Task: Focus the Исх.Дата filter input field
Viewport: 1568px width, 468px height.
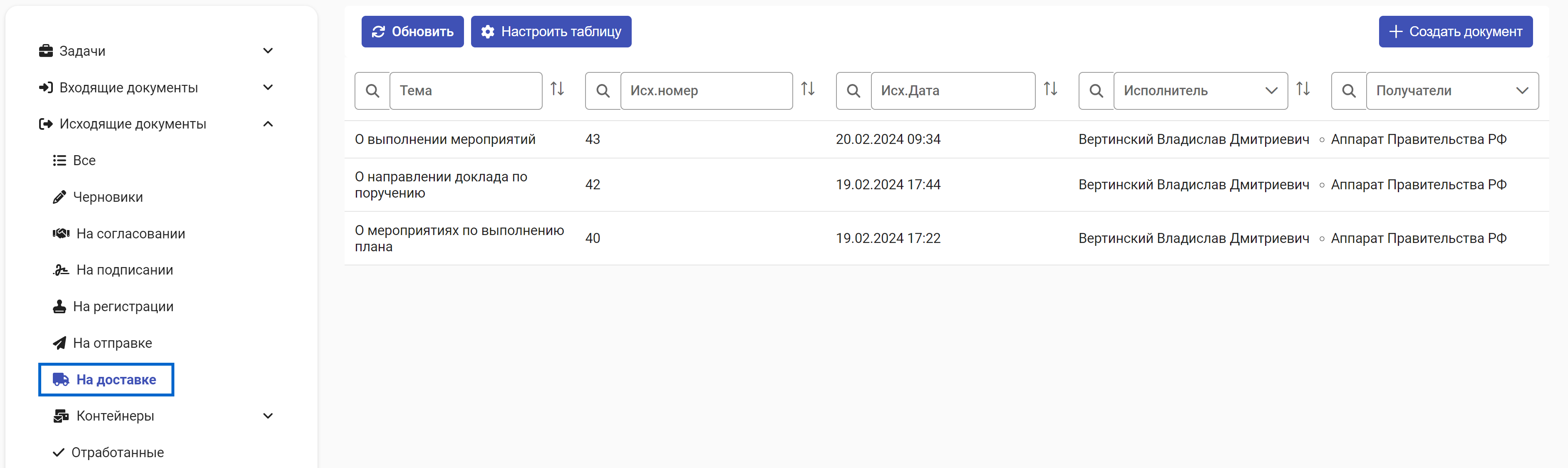Action: tap(953, 91)
